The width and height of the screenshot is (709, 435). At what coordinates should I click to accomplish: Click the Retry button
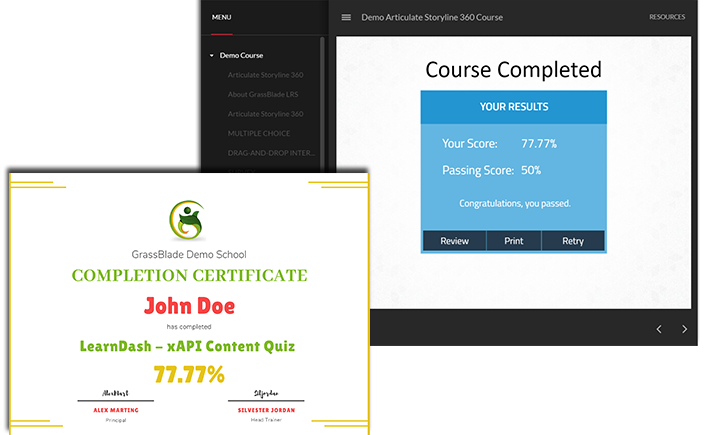point(573,241)
